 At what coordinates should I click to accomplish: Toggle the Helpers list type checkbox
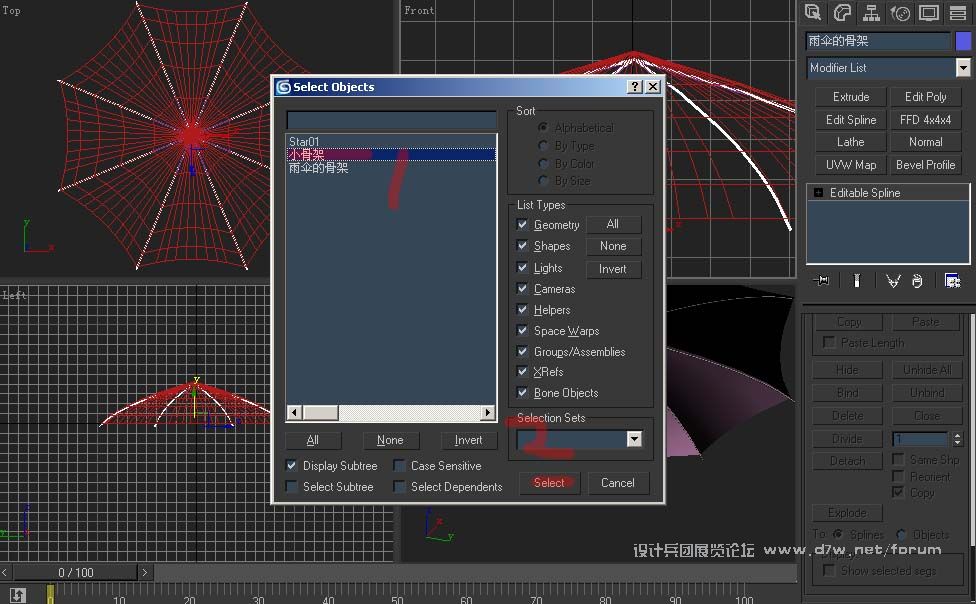click(522, 309)
